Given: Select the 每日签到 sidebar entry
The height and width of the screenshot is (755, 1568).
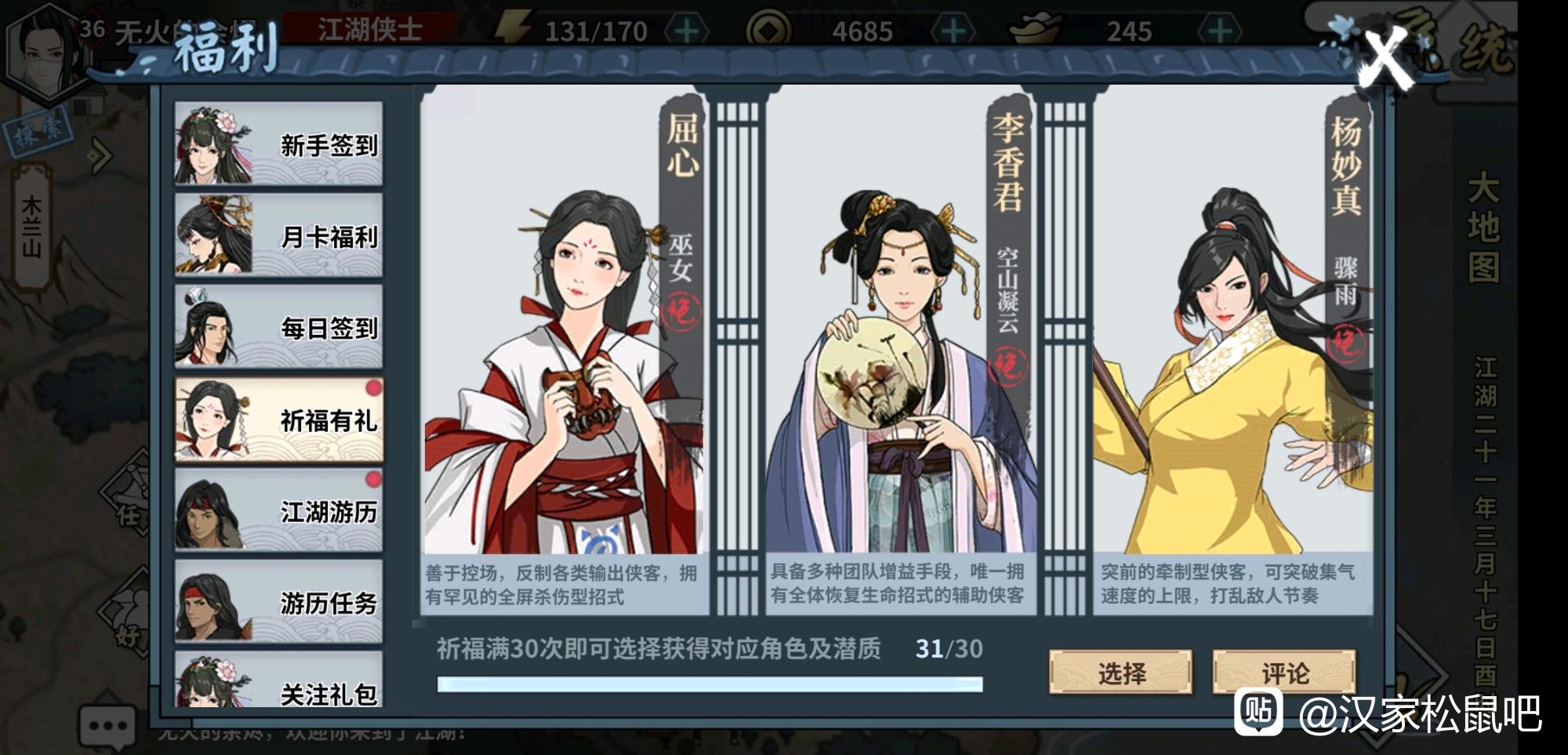Looking at the screenshot, I should click(x=278, y=326).
